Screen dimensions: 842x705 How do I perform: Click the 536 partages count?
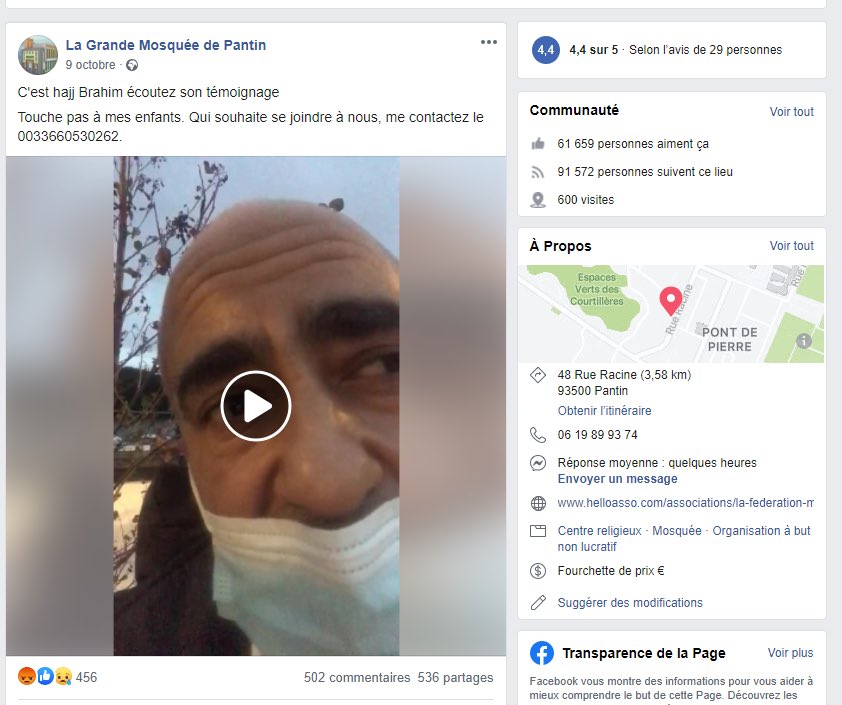[x=455, y=677]
